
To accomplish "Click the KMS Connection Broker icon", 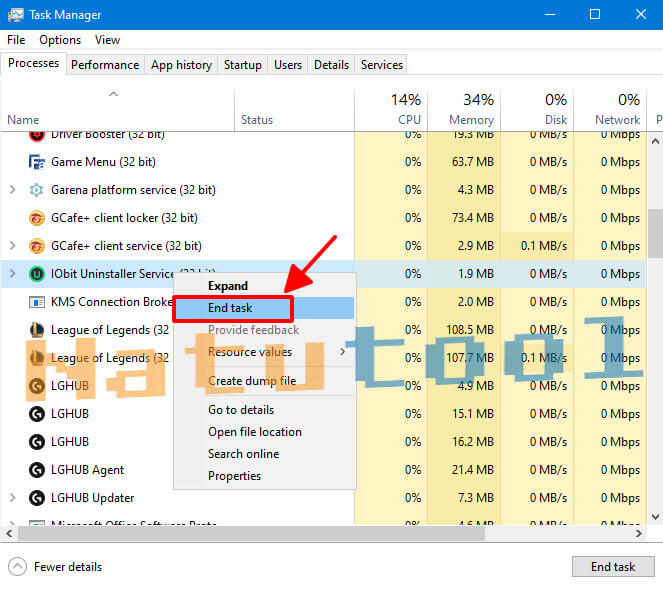I will (37, 302).
